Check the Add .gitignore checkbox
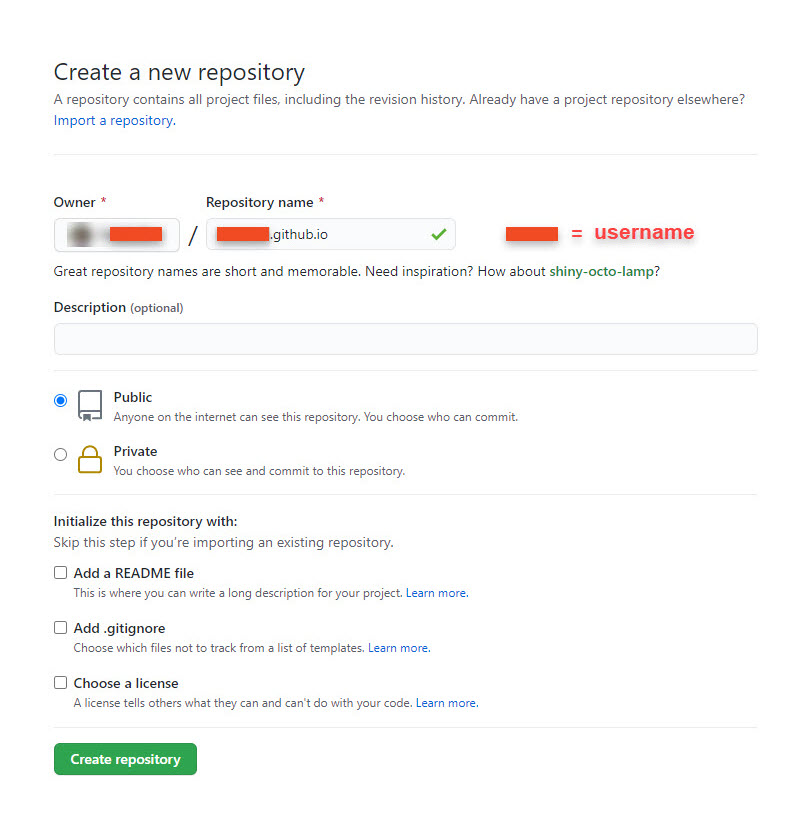The width and height of the screenshot is (801, 818). click(x=60, y=627)
